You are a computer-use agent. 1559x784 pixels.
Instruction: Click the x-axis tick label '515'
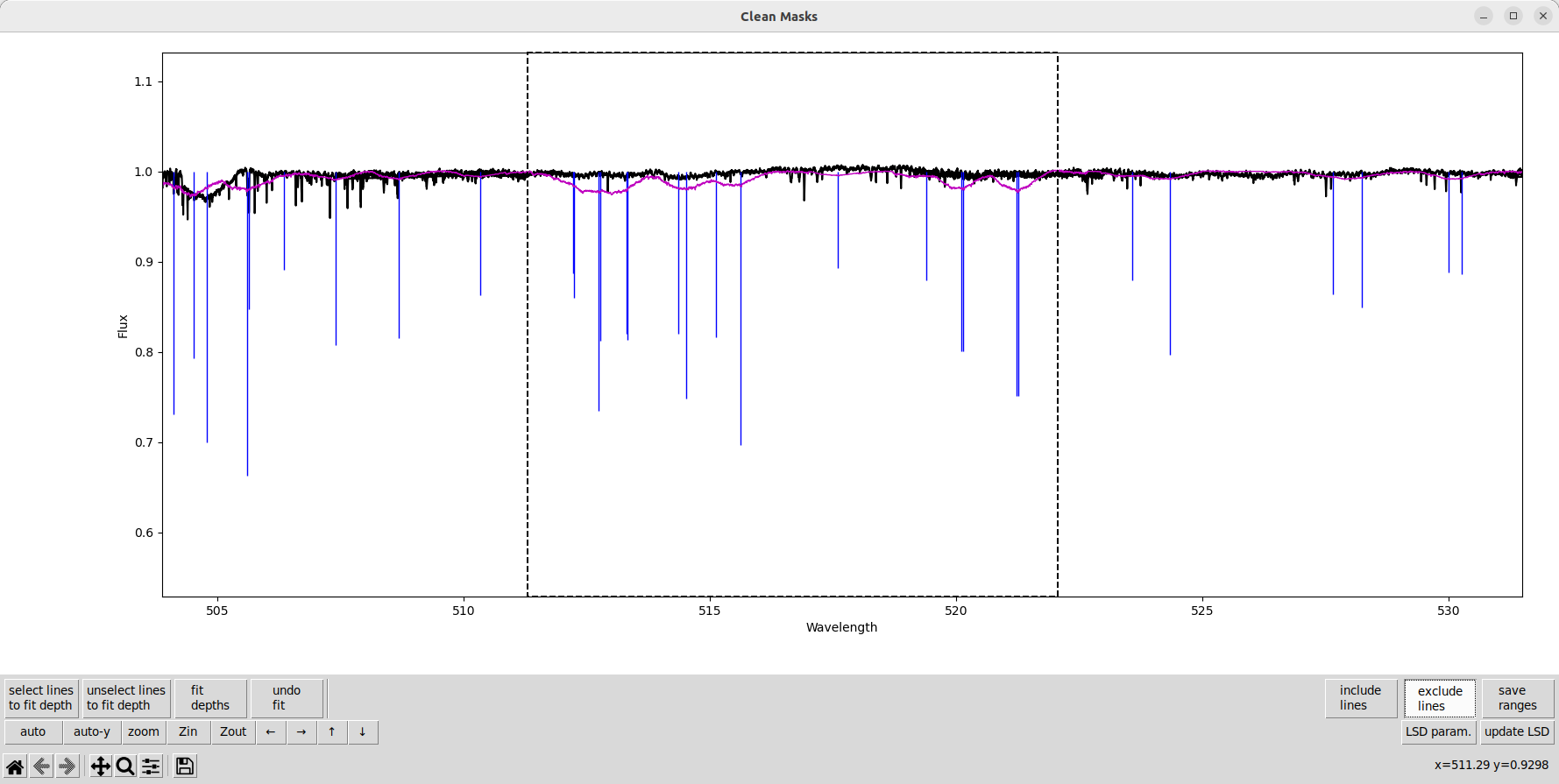coord(710,611)
